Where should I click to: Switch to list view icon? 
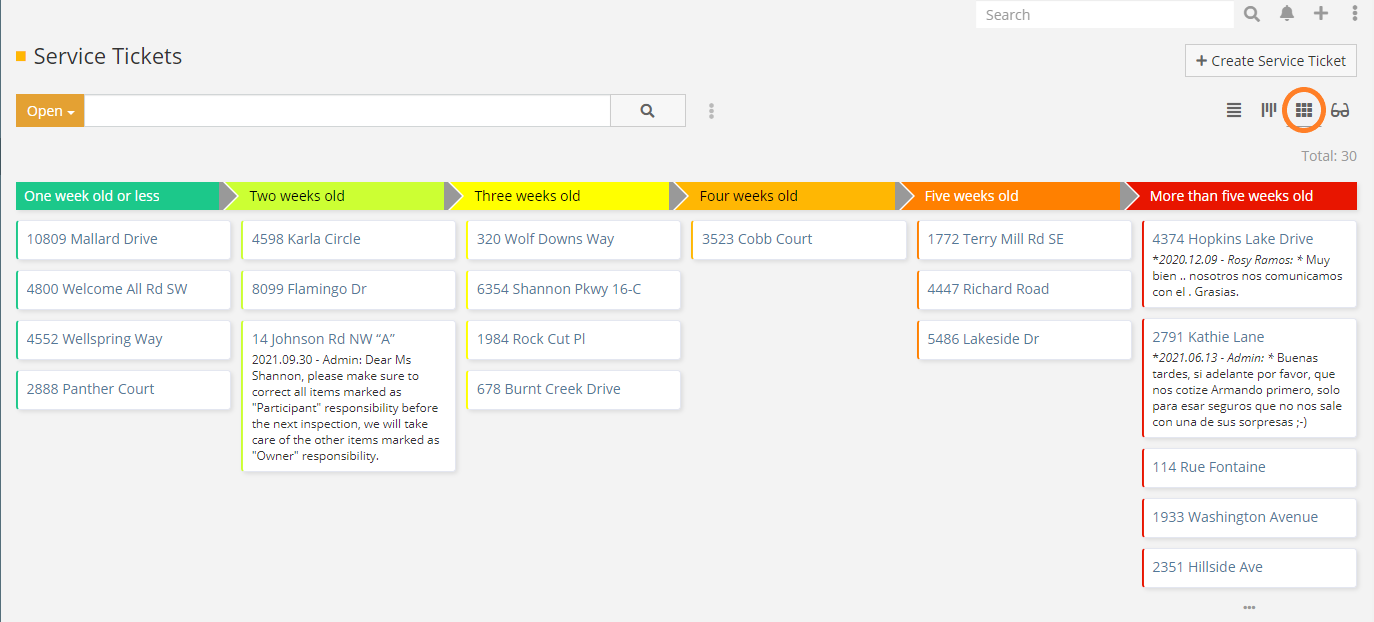(1234, 110)
